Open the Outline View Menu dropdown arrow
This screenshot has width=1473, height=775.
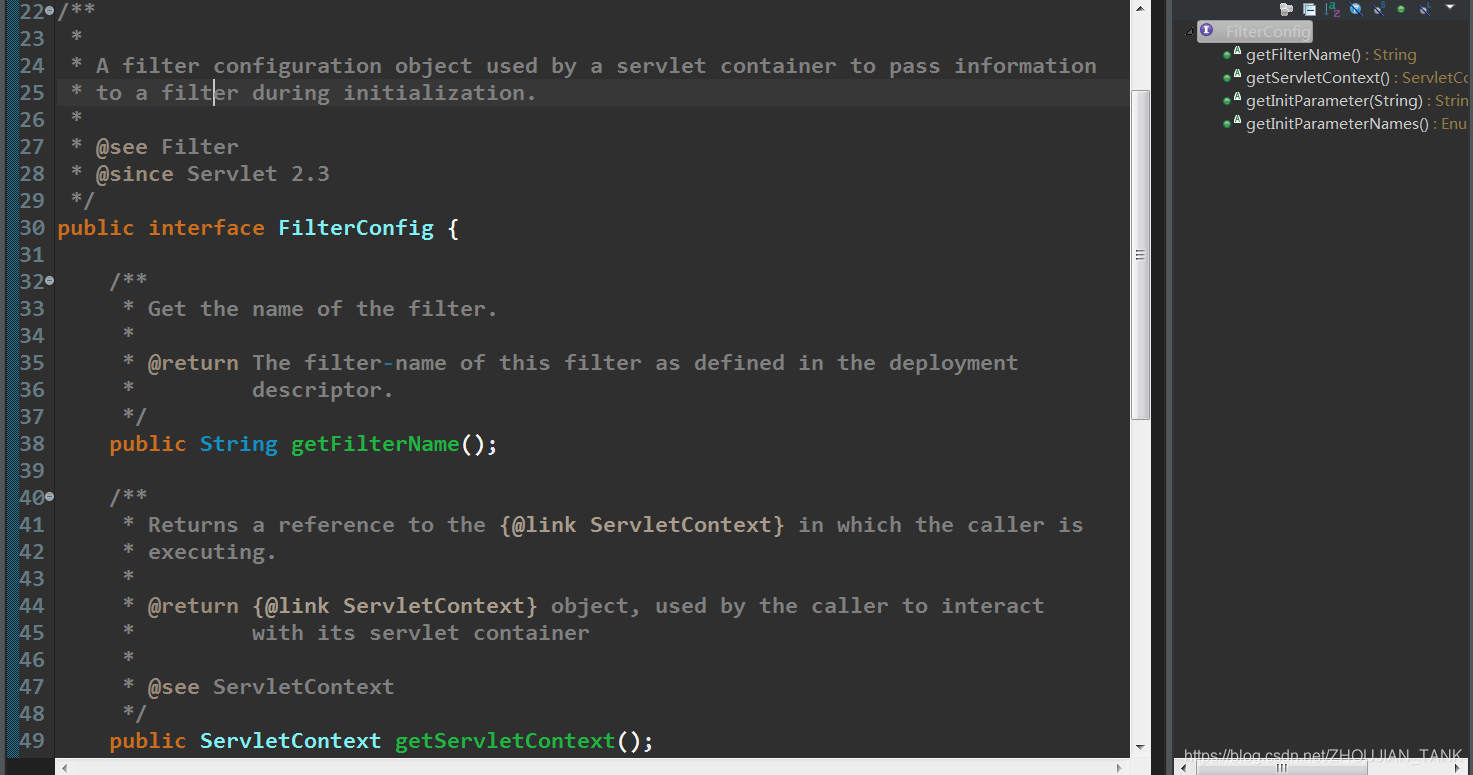[1450, 7]
